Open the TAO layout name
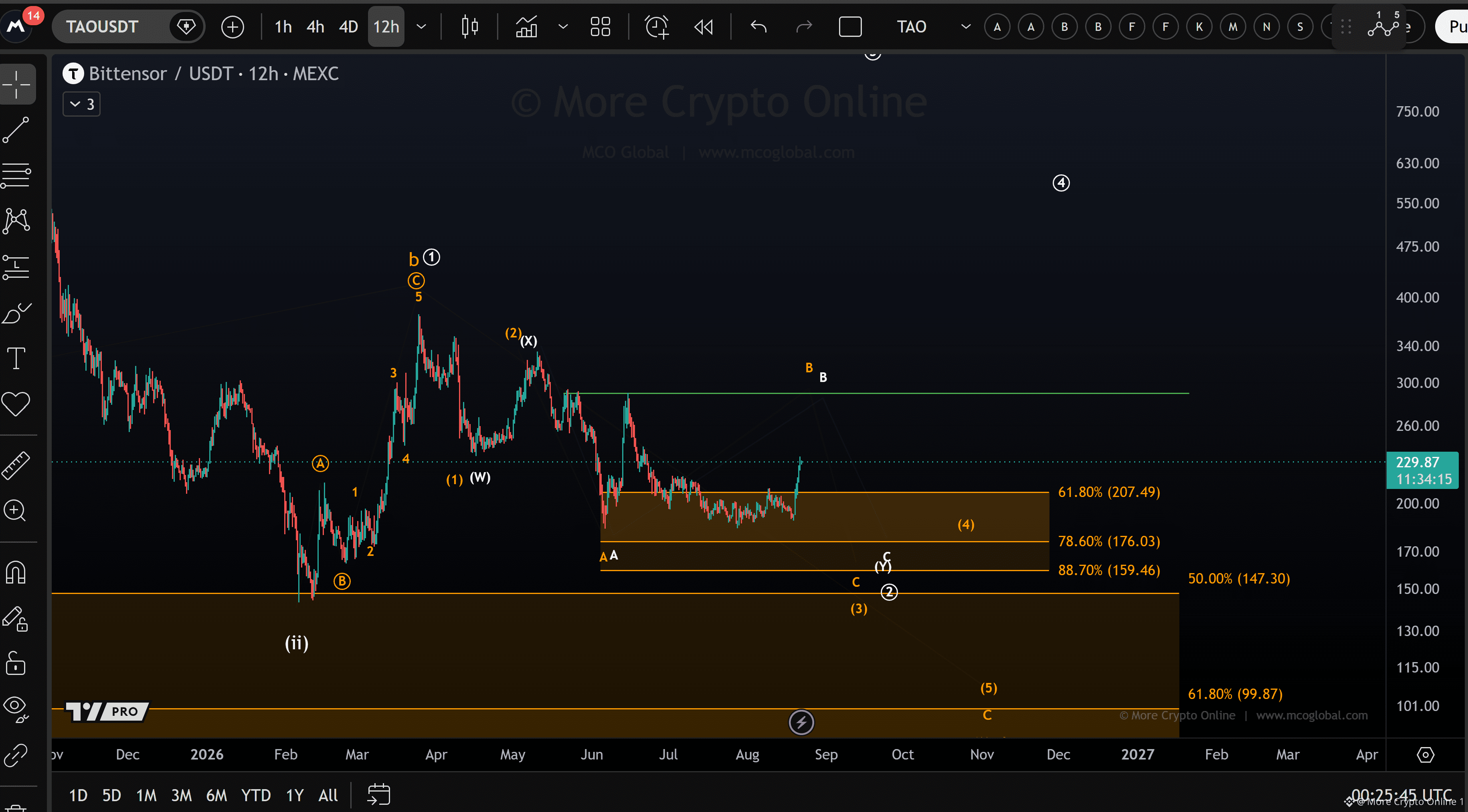Image resolution: width=1468 pixels, height=812 pixels. click(911, 27)
